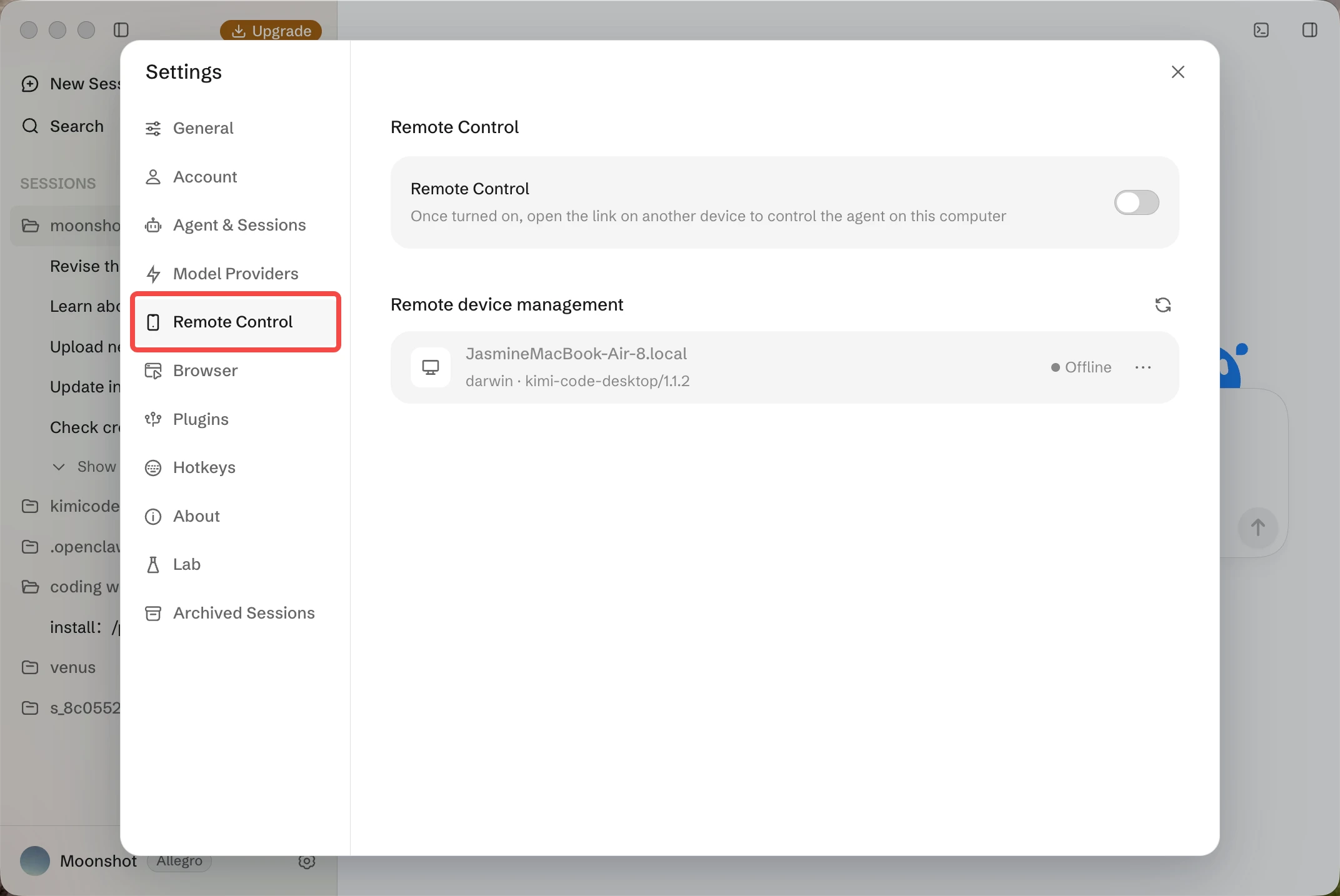Open the terminal panel icon

click(1261, 30)
